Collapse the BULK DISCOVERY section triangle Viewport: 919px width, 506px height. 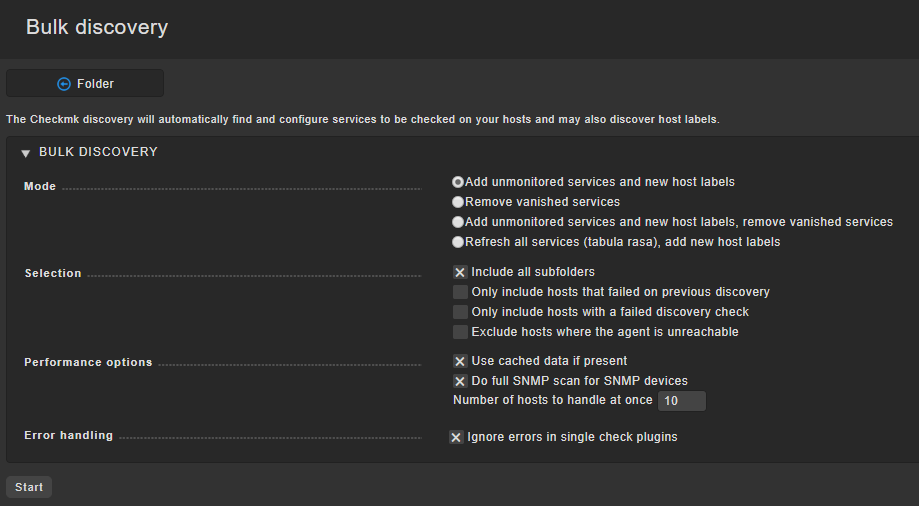(25, 153)
